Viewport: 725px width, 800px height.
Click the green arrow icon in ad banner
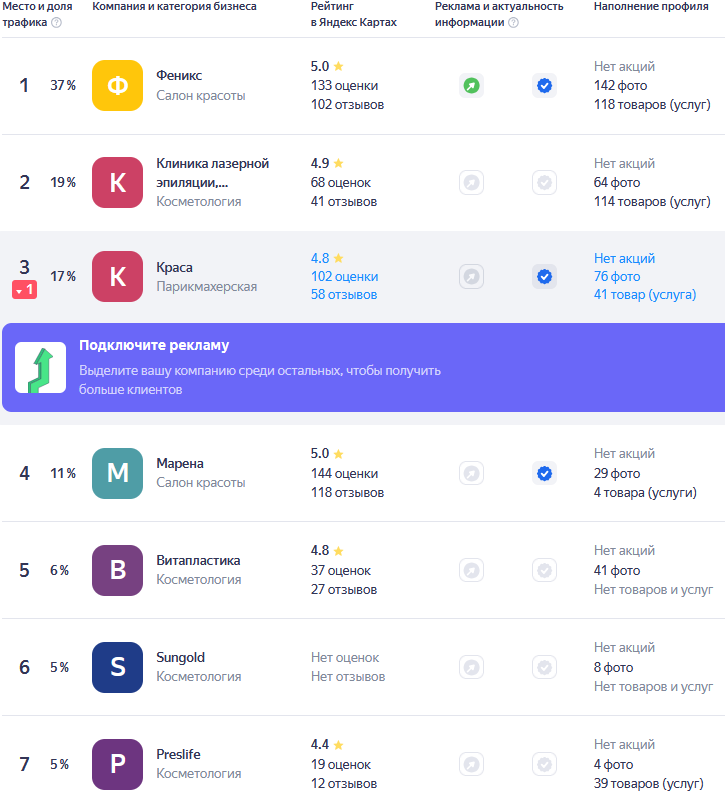[x=40, y=367]
